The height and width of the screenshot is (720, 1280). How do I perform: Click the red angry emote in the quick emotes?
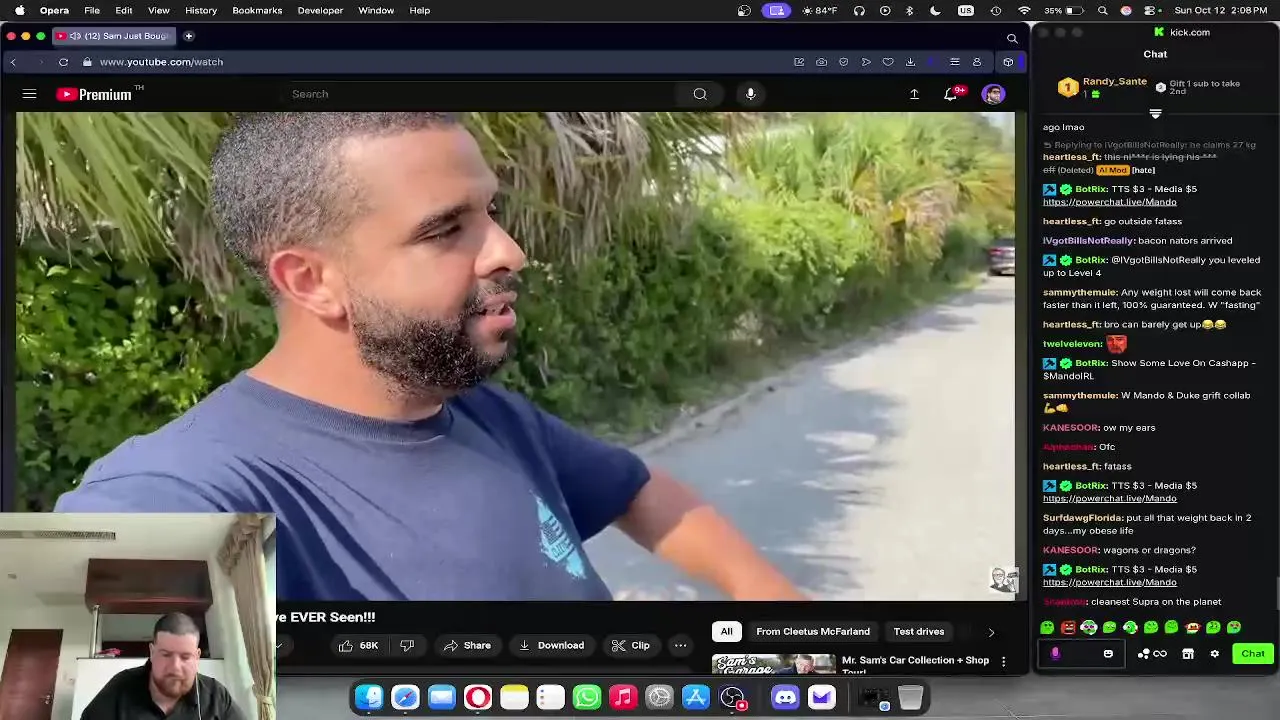[x=1068, y=628]
